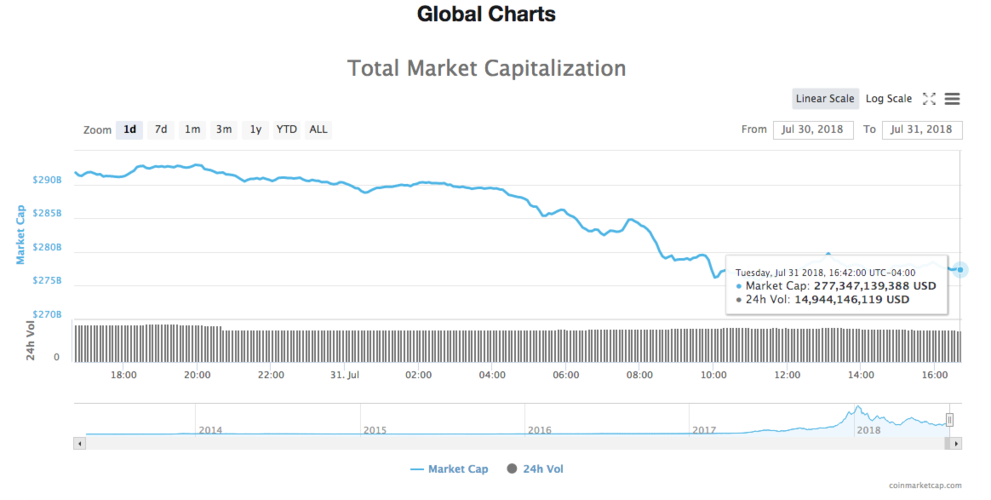Image resolution: width=991 pixels, height=500 pixels.
Task: Click the navigator scrollbar track
Action: [500, 442]
